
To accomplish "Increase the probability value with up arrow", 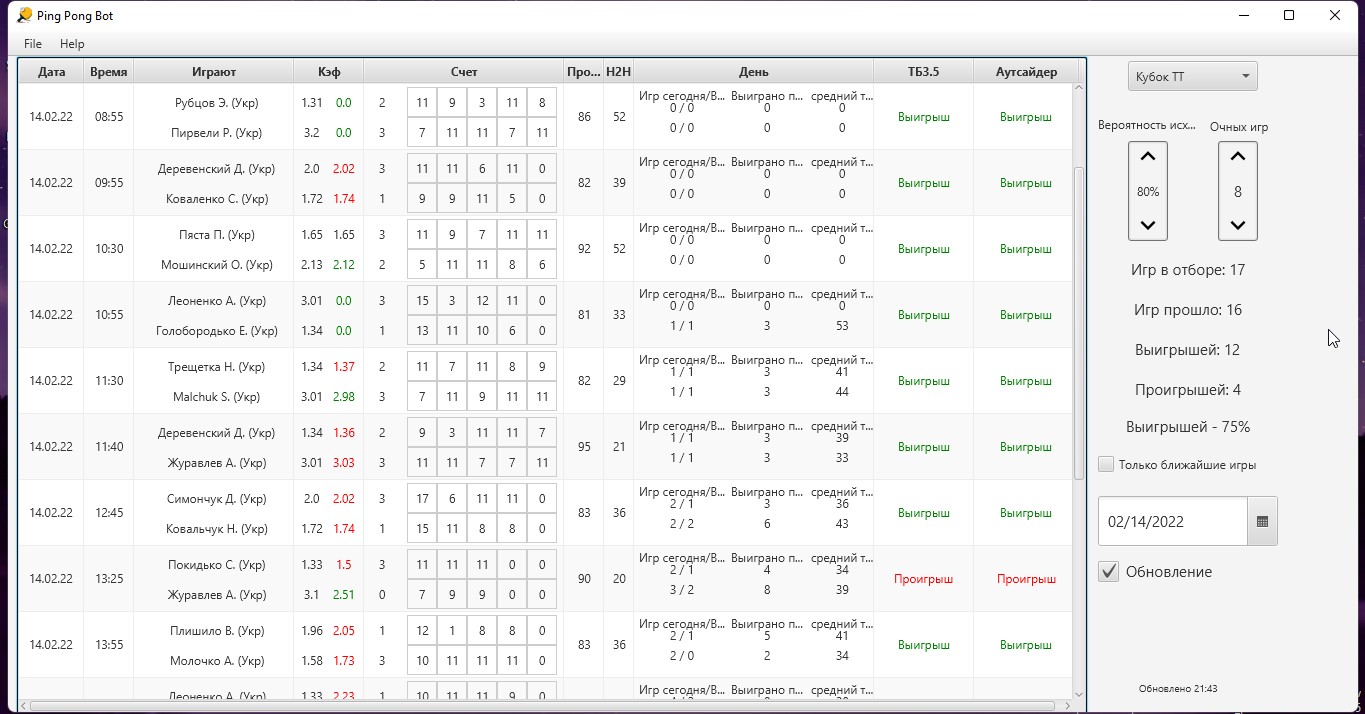I will point(1147,157).
